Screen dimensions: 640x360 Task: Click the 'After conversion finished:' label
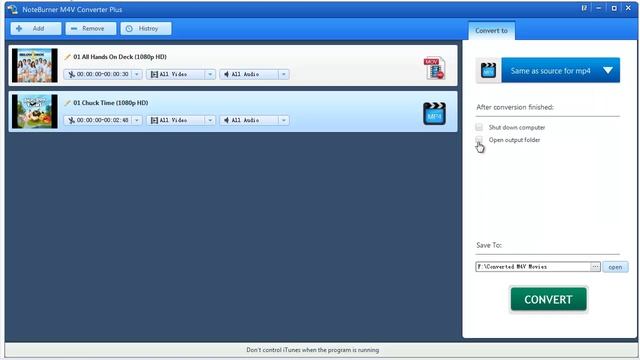pos(515,107)
